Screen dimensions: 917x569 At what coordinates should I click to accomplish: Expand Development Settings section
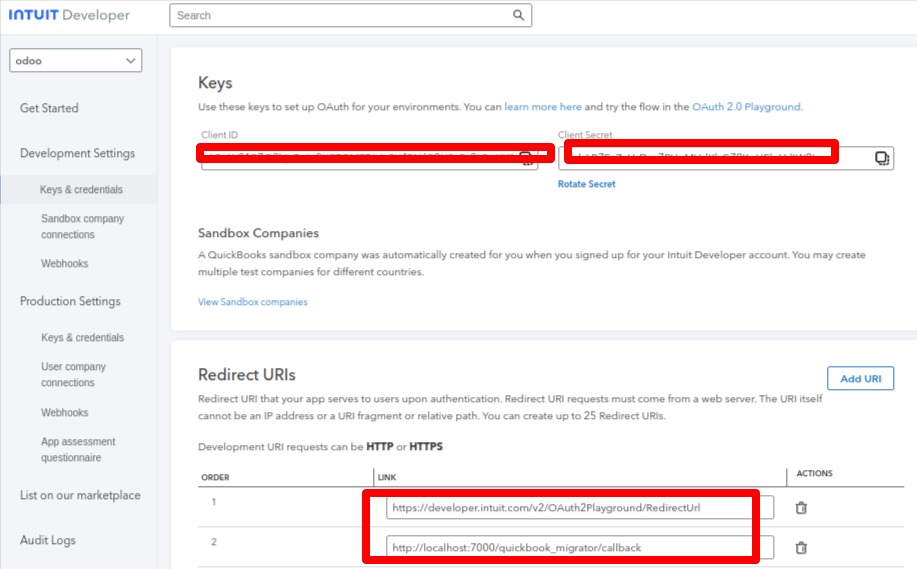coord(77,153)
